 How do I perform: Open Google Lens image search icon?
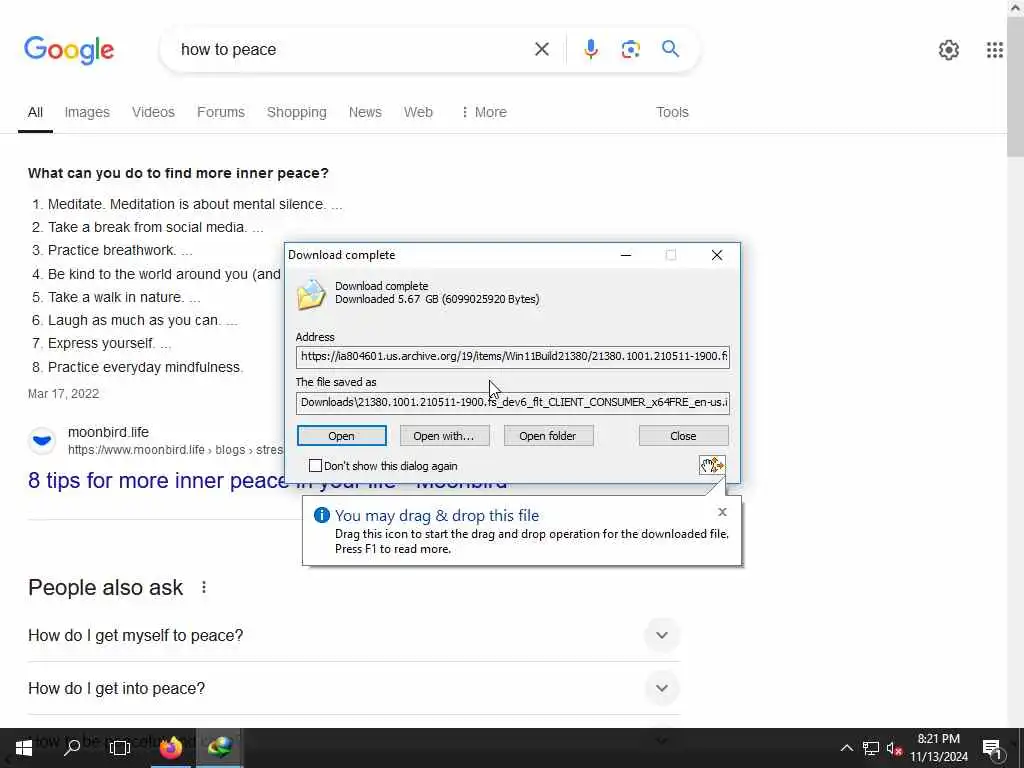pos(630,49)
